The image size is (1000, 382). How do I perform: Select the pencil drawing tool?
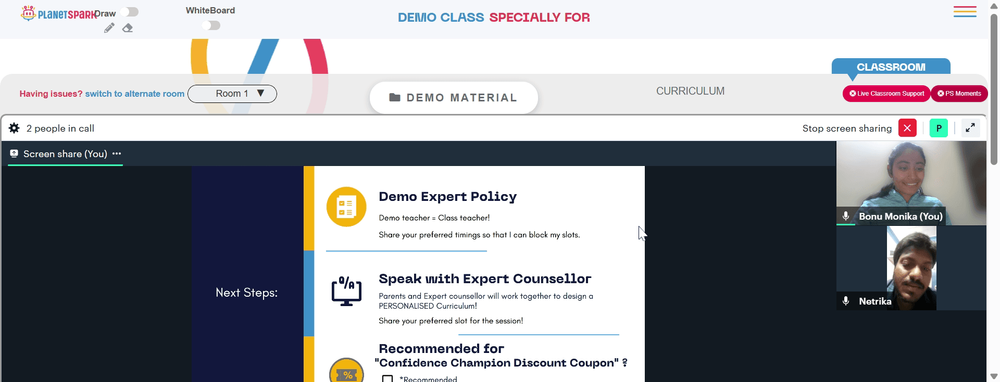tap(109, 28)
